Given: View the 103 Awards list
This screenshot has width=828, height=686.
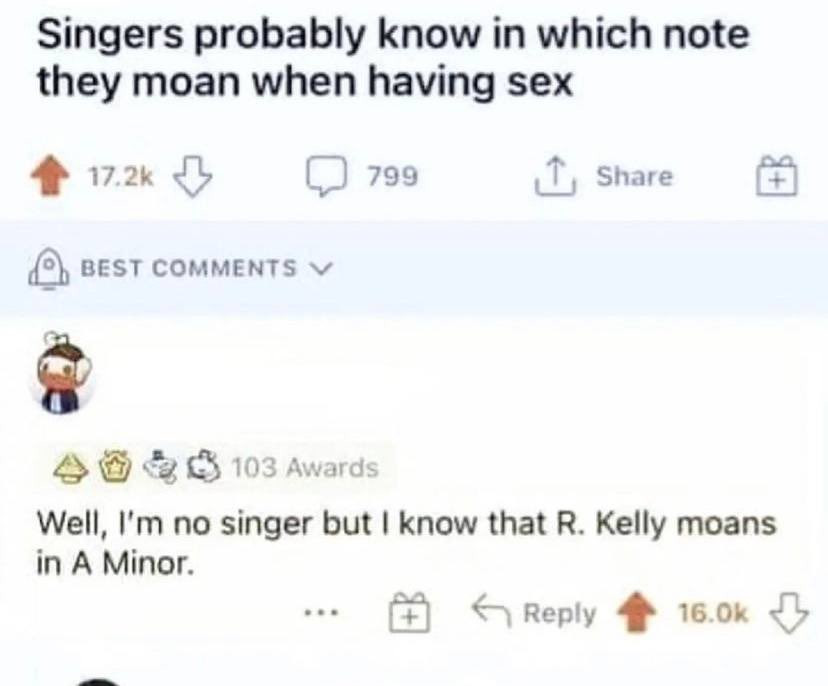Looking at the screenshot, I should click(304, 467).
